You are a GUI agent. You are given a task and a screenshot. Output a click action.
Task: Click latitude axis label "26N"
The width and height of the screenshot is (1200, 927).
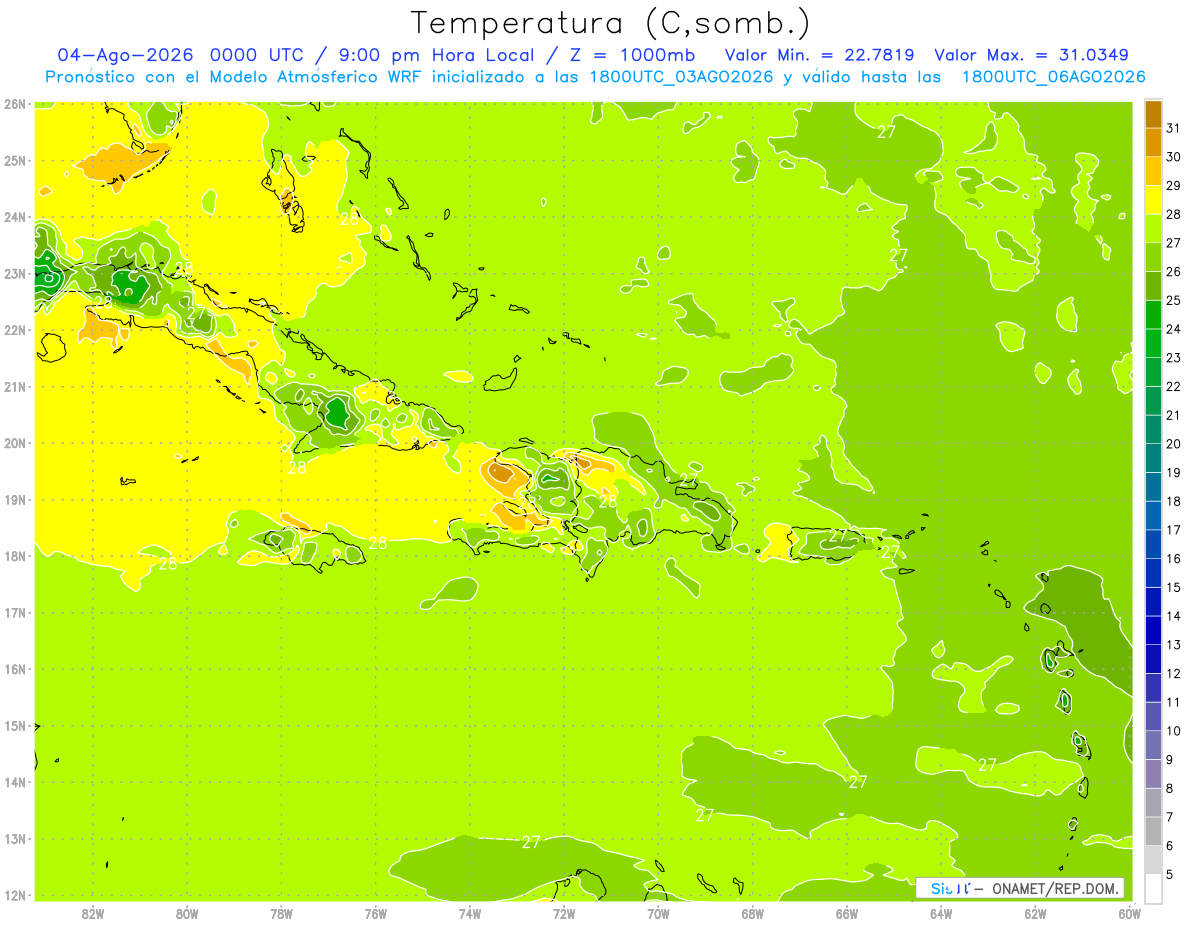[15, 104]
